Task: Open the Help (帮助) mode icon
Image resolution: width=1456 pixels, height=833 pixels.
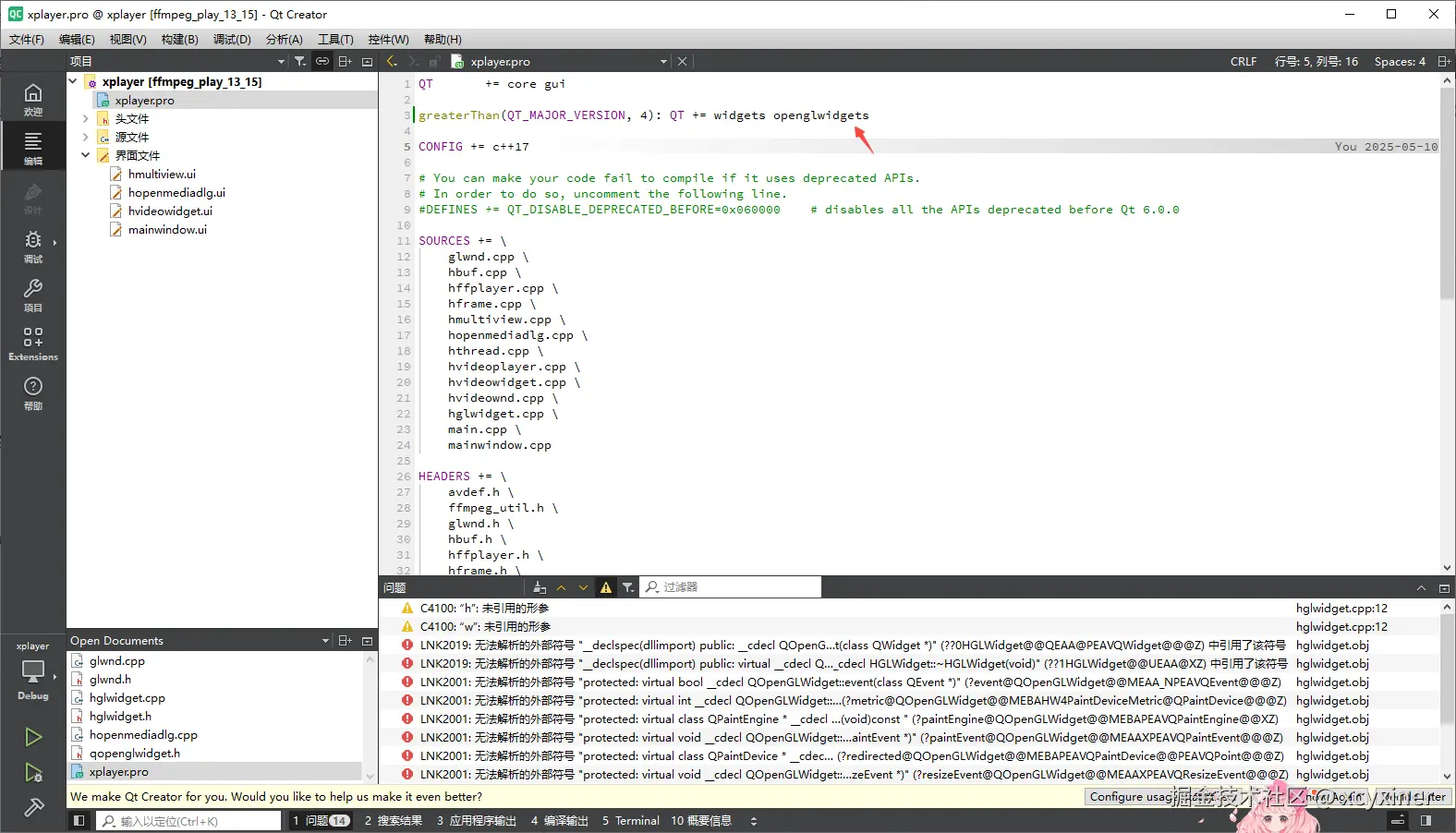Action: 33,392
